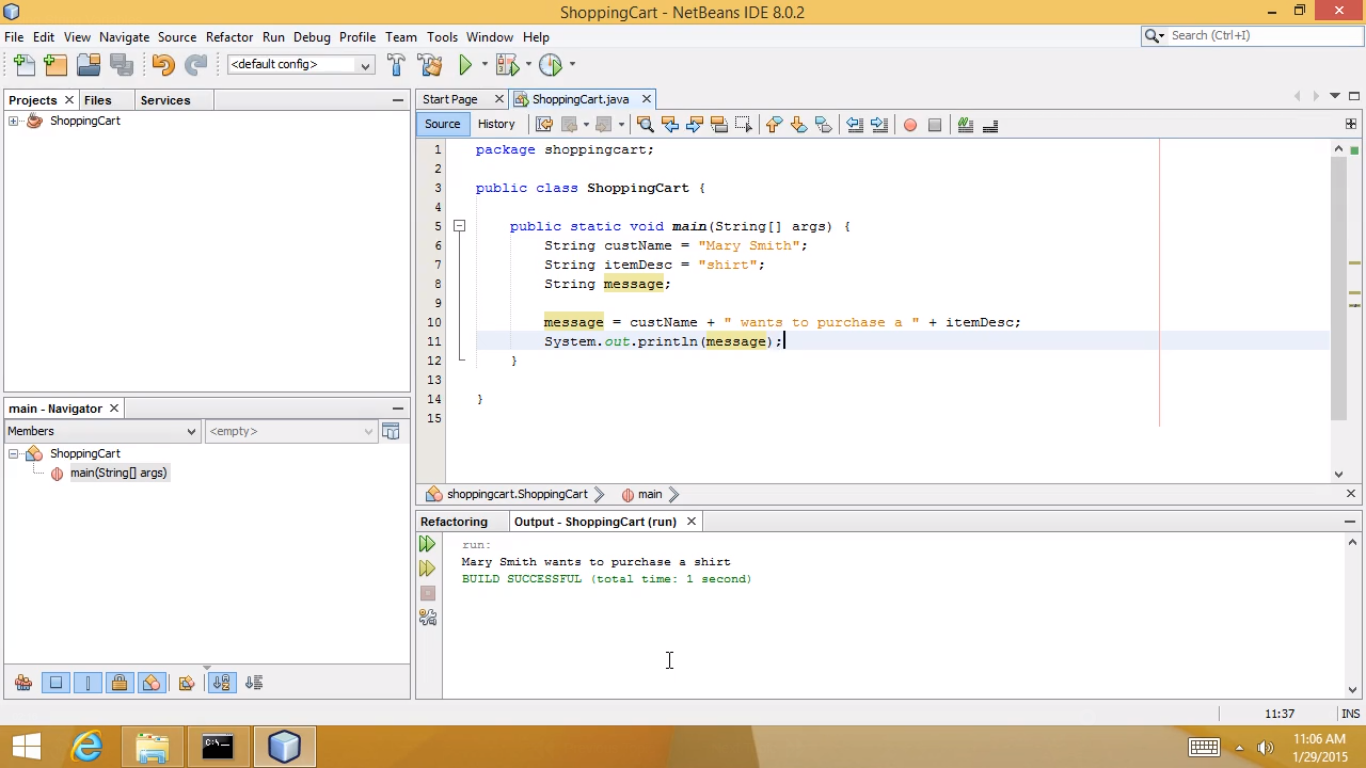This screenshot has height=768, width=1366.
Task: Expand the ShoppingCart project tree node
Action: point(14,121)
